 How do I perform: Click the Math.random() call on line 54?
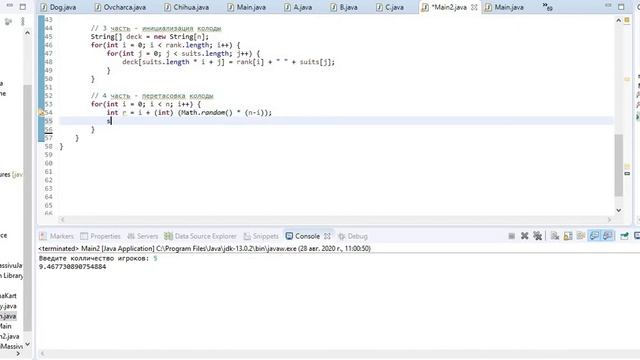coord(206,112)
